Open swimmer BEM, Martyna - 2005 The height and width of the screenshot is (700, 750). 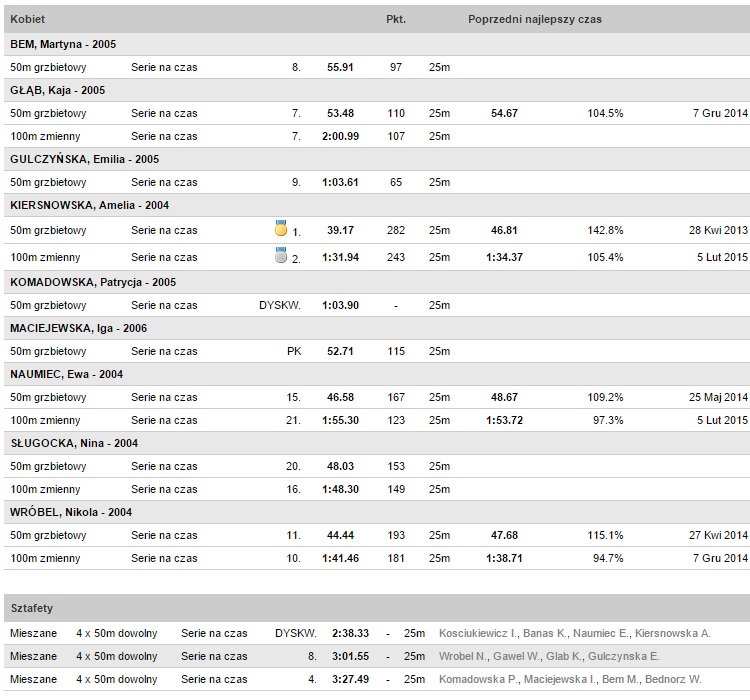(x=63, y=44)
